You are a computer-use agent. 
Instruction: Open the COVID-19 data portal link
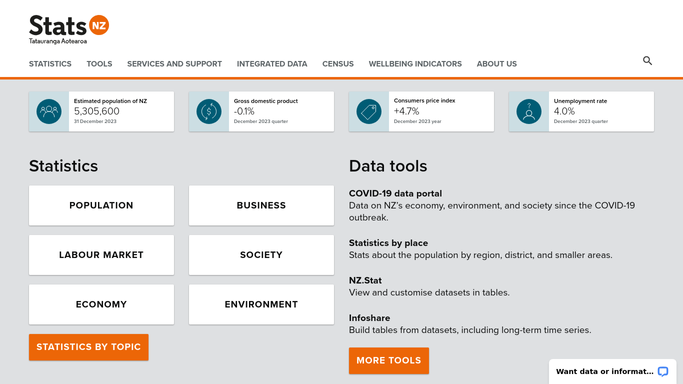point(395,193)
